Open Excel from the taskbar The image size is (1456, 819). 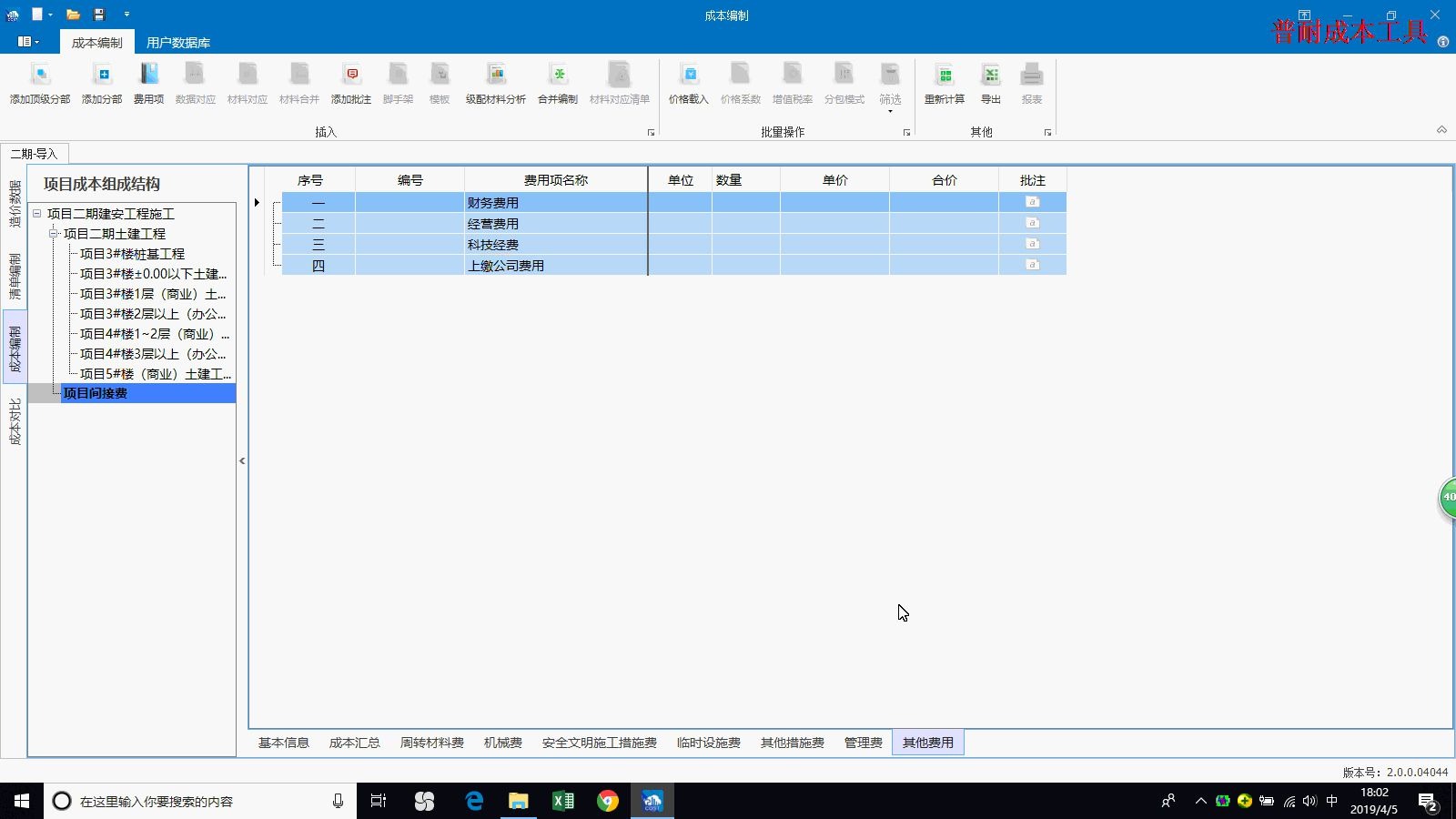point(563,801)
